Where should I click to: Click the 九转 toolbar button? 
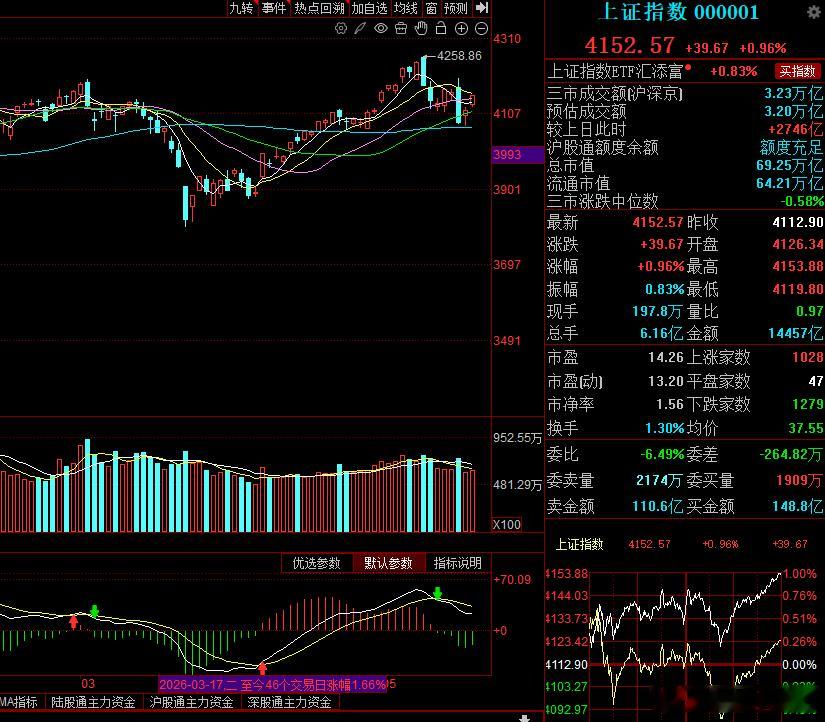tap(242, 8)
